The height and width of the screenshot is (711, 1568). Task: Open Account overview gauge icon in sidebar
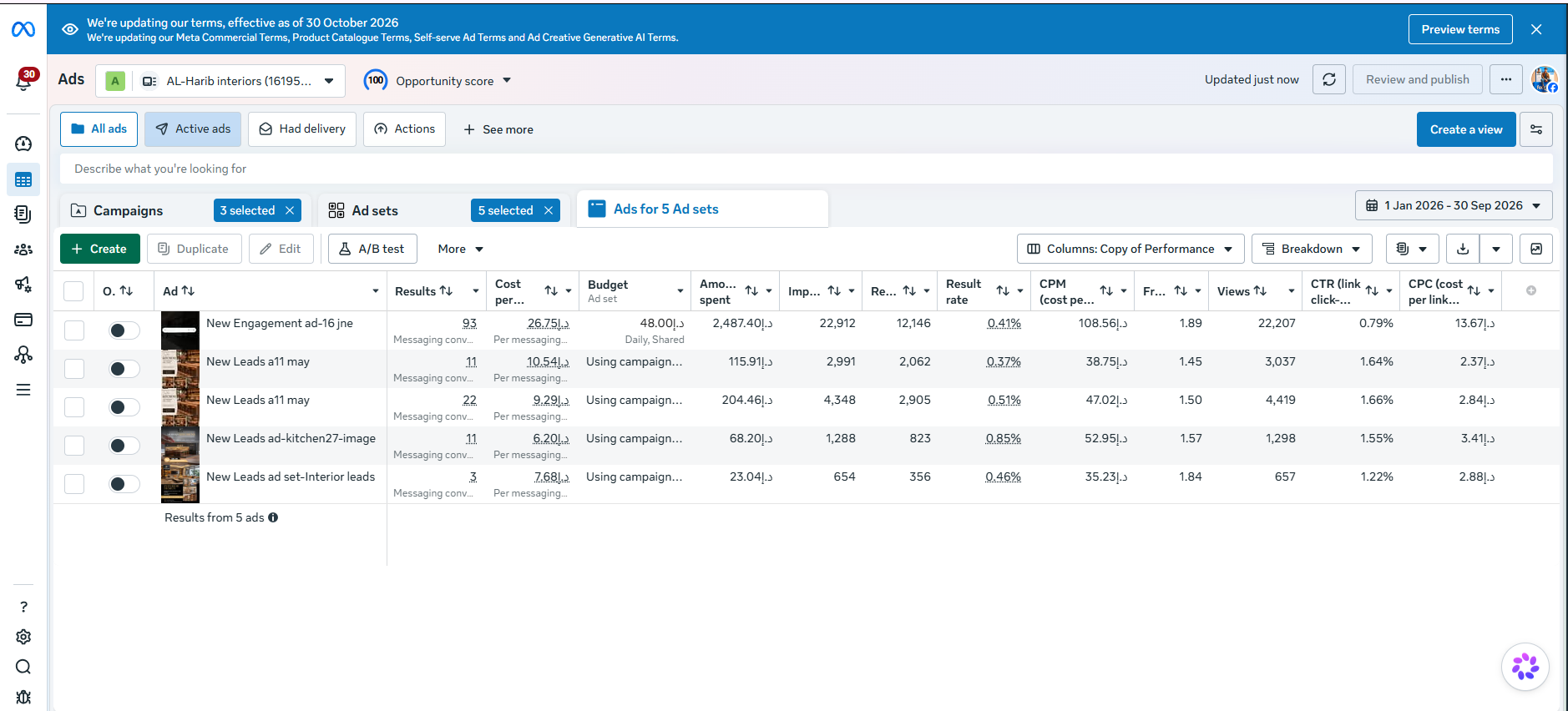tap(23, 144)
